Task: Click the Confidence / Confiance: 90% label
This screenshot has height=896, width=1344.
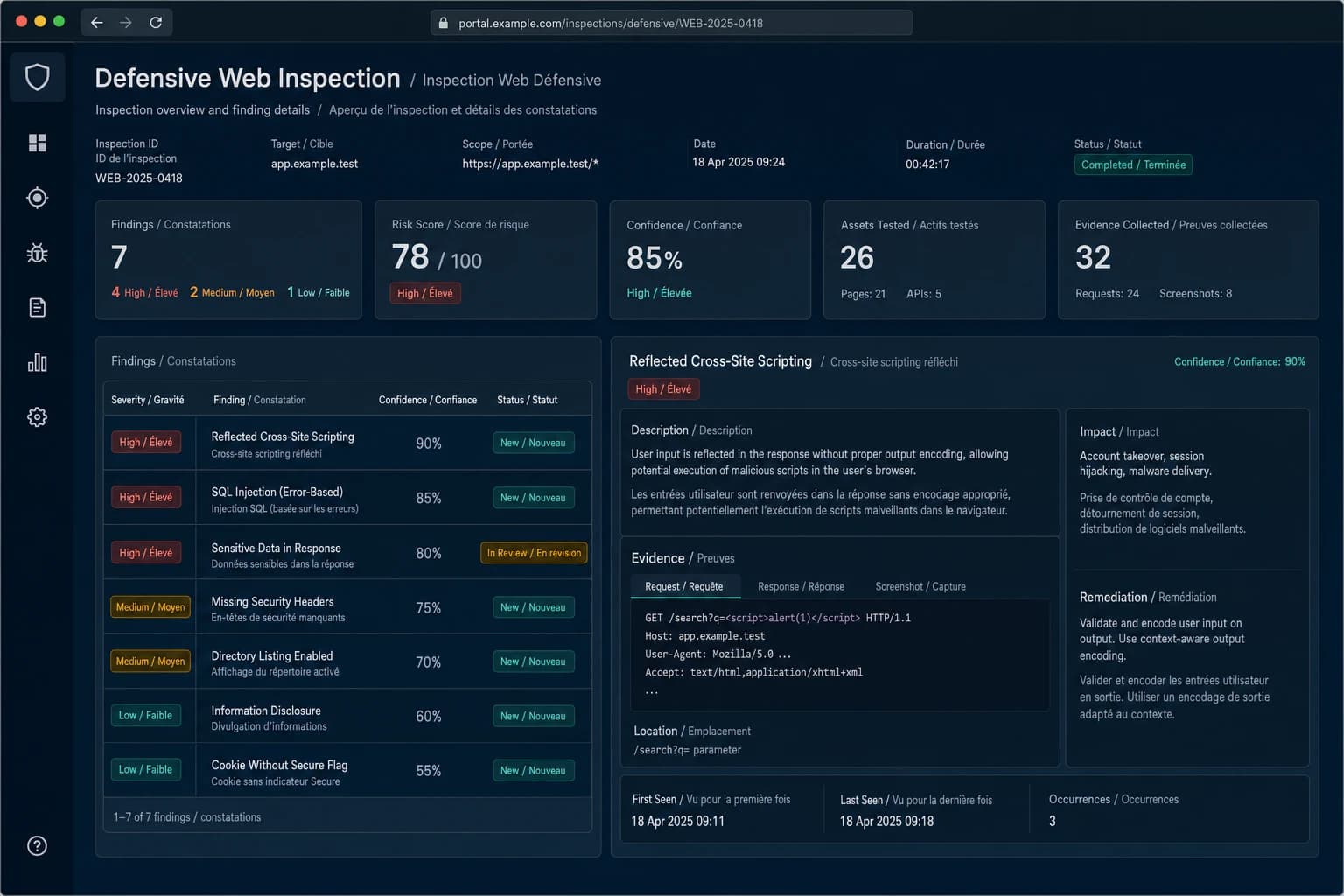Action: 1240,361
